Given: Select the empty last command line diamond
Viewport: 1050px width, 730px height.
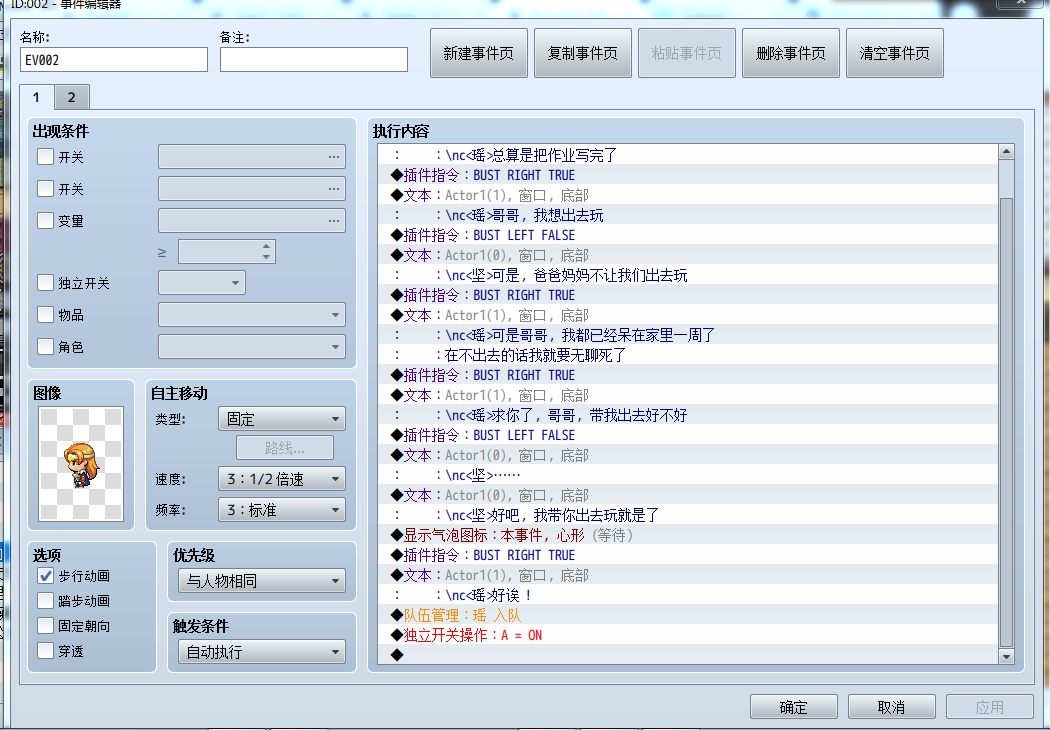Looking at the screenshot, I should click(x=688, y=655).
